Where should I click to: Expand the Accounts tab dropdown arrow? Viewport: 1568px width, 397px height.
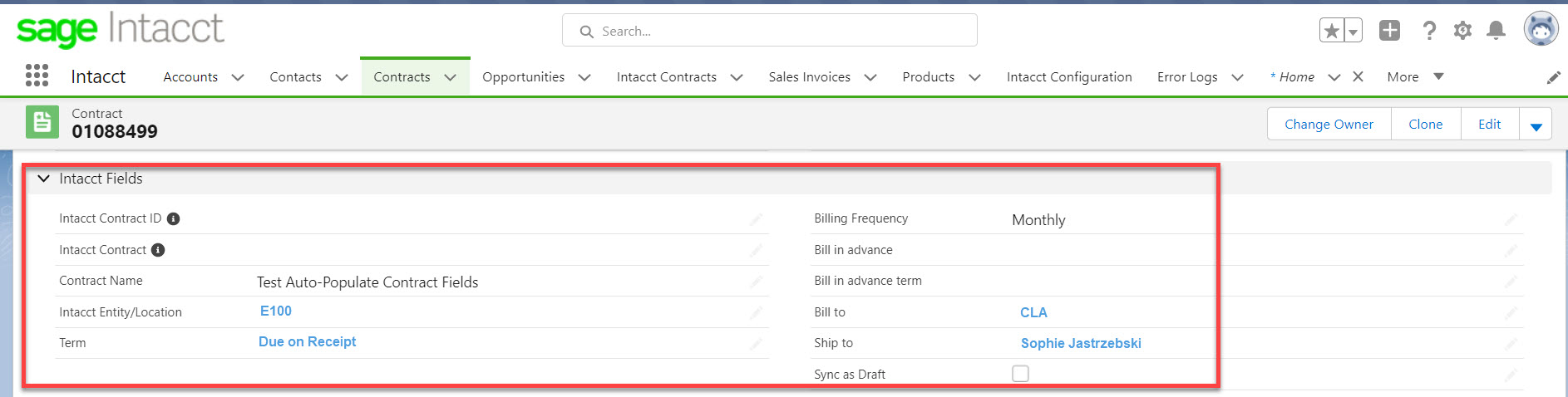238,77
